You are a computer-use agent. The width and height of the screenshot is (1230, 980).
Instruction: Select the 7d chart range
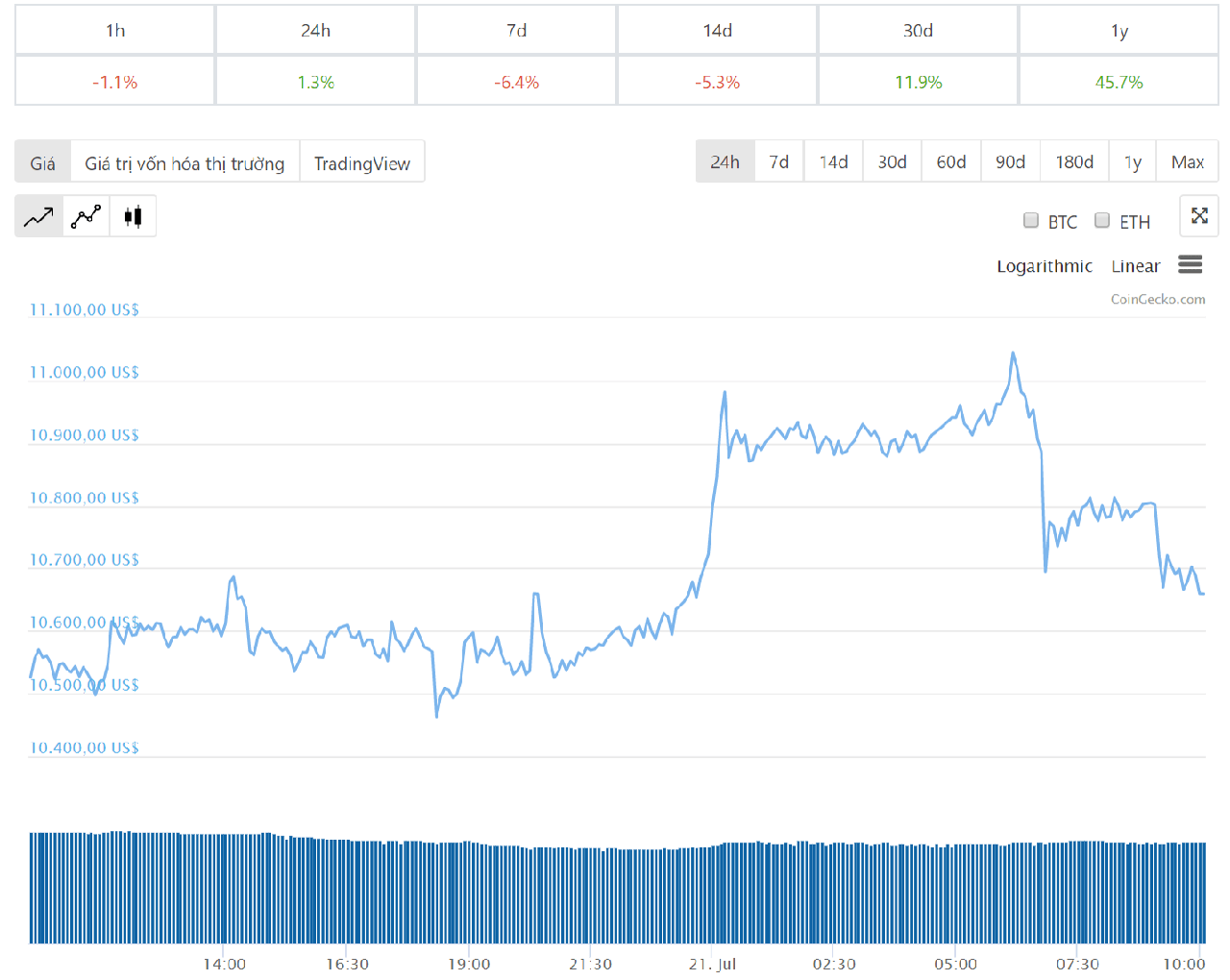click(x=779, y=161)
